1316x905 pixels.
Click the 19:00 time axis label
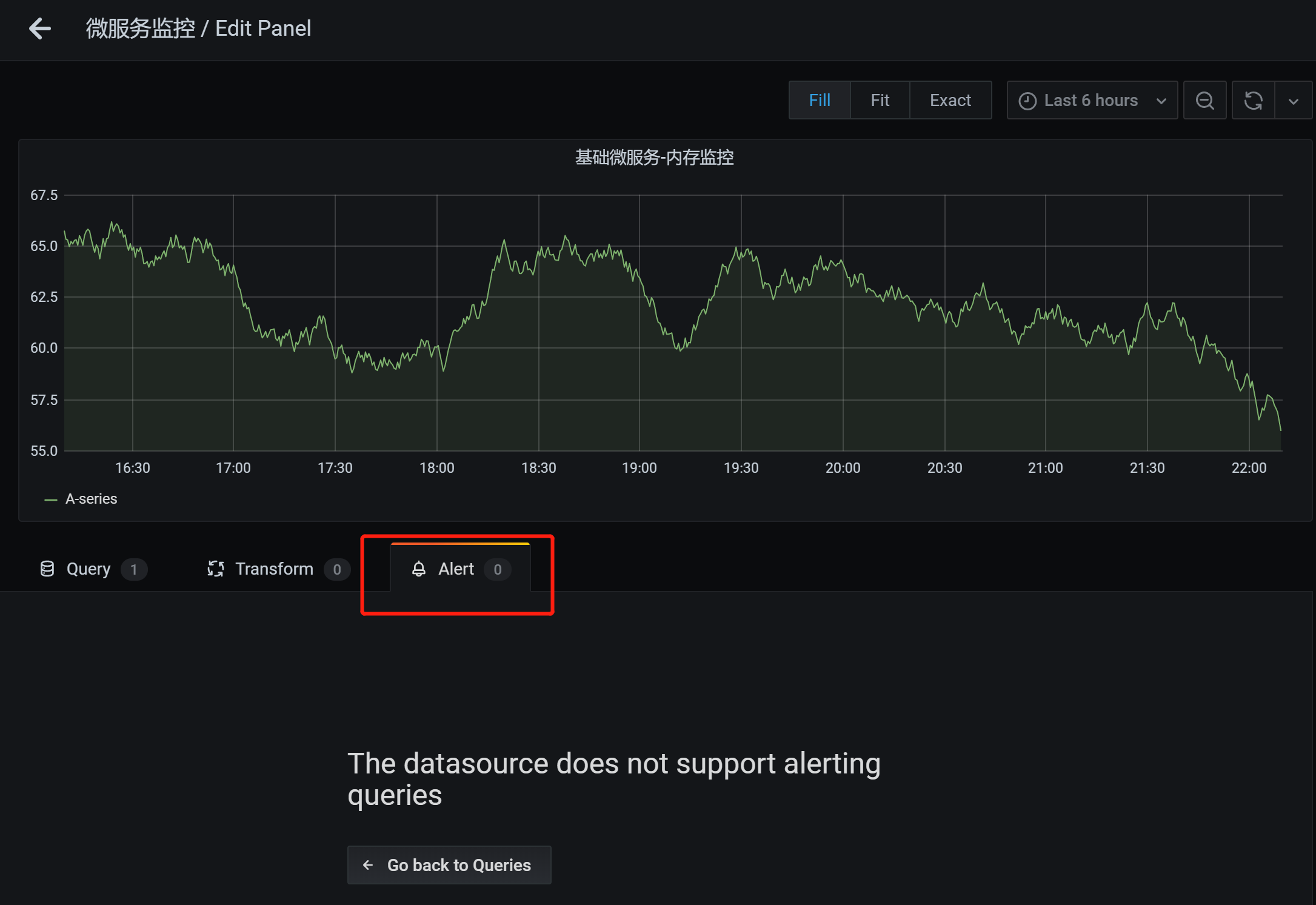tap(639, 468)
